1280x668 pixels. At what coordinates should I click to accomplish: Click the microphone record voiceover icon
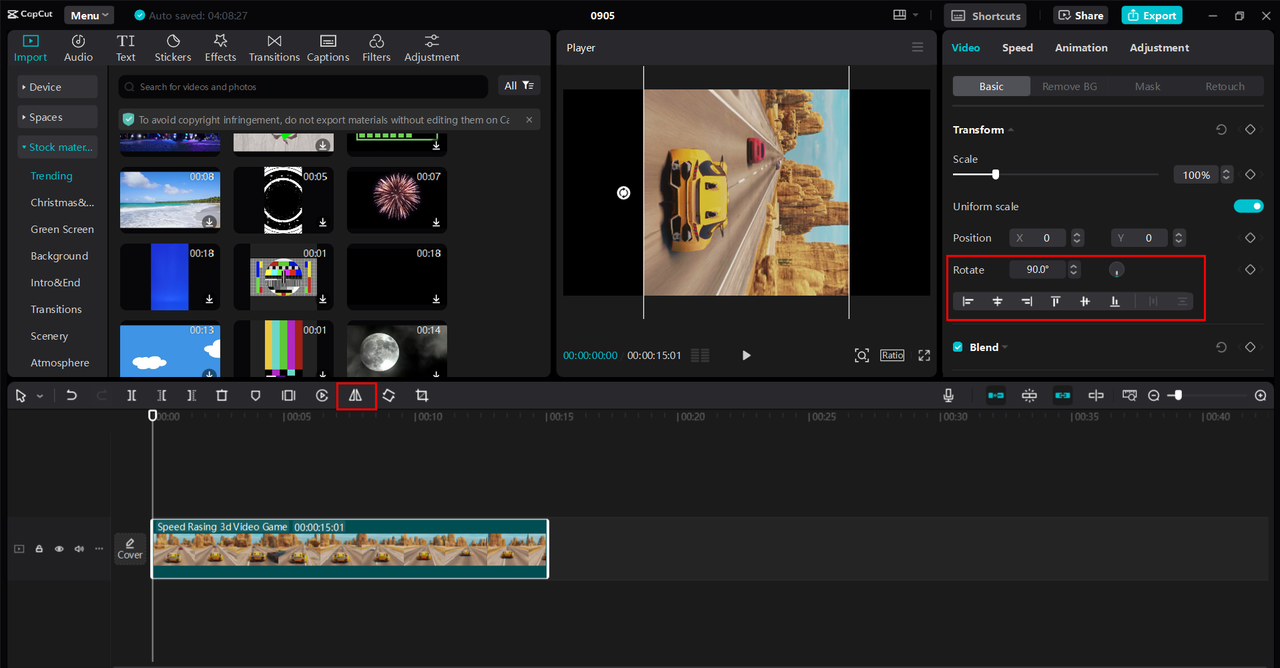pyautogui.click(x=948, y=396)
